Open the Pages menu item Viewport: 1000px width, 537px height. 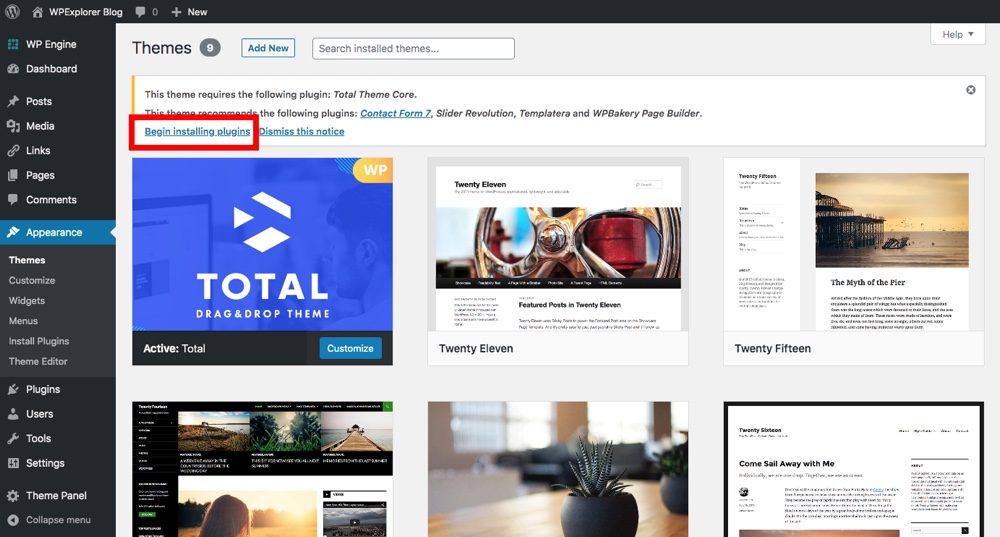click(x=40, y=175)
